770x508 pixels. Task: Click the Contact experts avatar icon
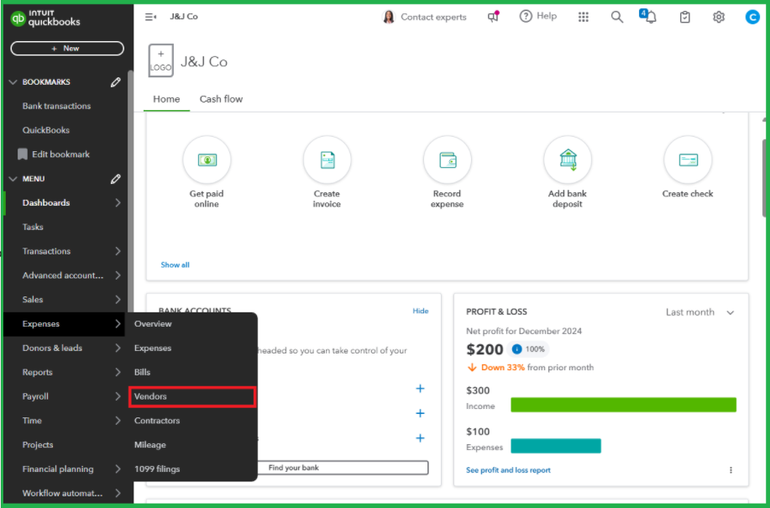pyautogui.click(x=388, y=17)
